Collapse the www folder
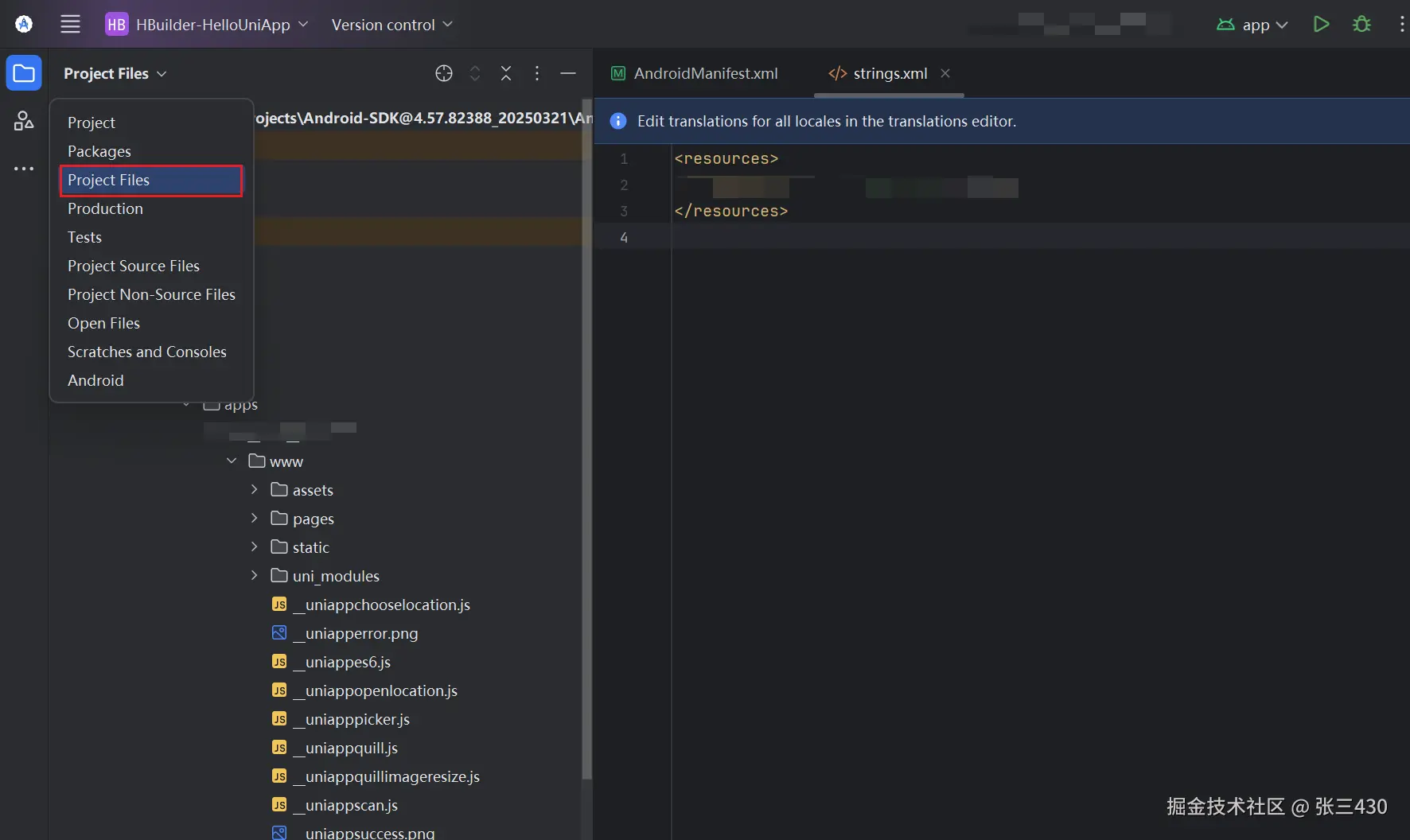Viewport: 1410px width, 840px height. 232,461
